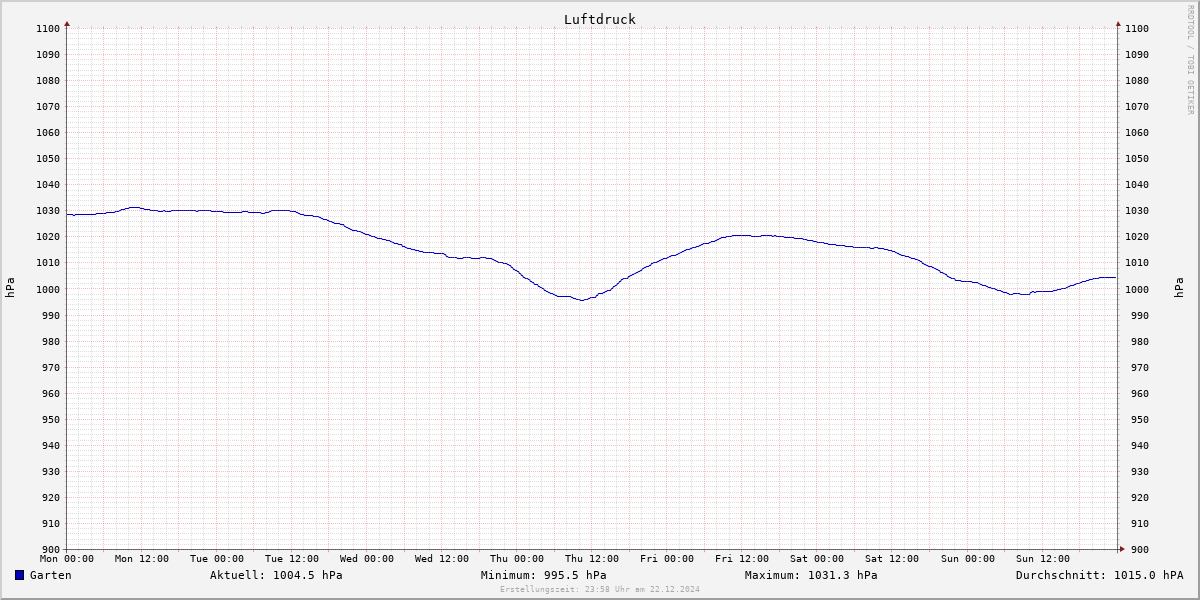Viewport: 1200px width, 600px height.
Task: Click the 'Sat 12:00' time axis label
Action: 892,559
